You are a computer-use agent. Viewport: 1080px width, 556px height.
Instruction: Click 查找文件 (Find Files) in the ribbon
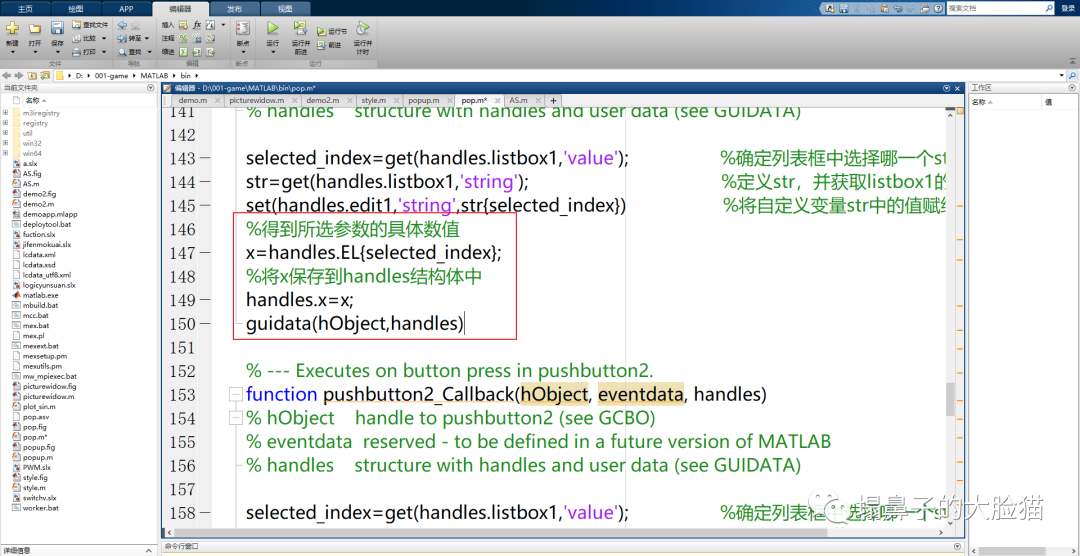(x=90, y=25)
